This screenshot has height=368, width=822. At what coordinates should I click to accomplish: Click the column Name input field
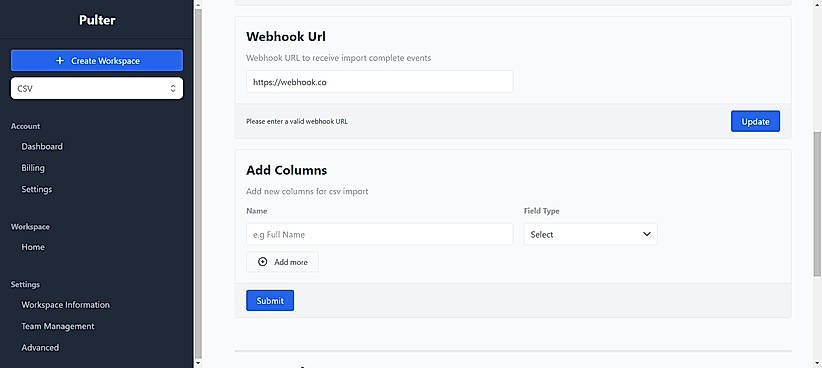tap(380, 234)
